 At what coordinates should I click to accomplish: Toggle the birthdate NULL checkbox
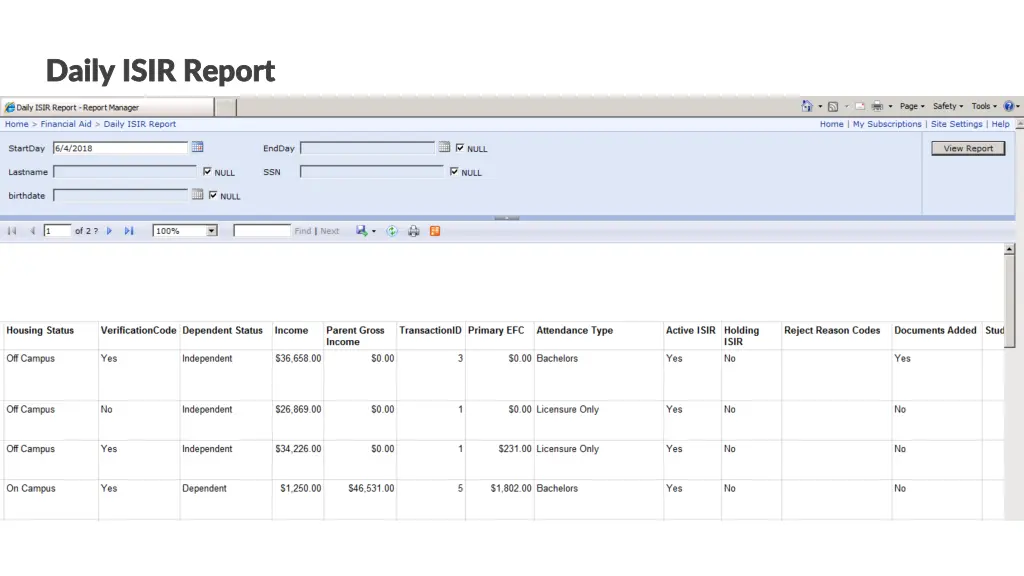tap(213, 195)
